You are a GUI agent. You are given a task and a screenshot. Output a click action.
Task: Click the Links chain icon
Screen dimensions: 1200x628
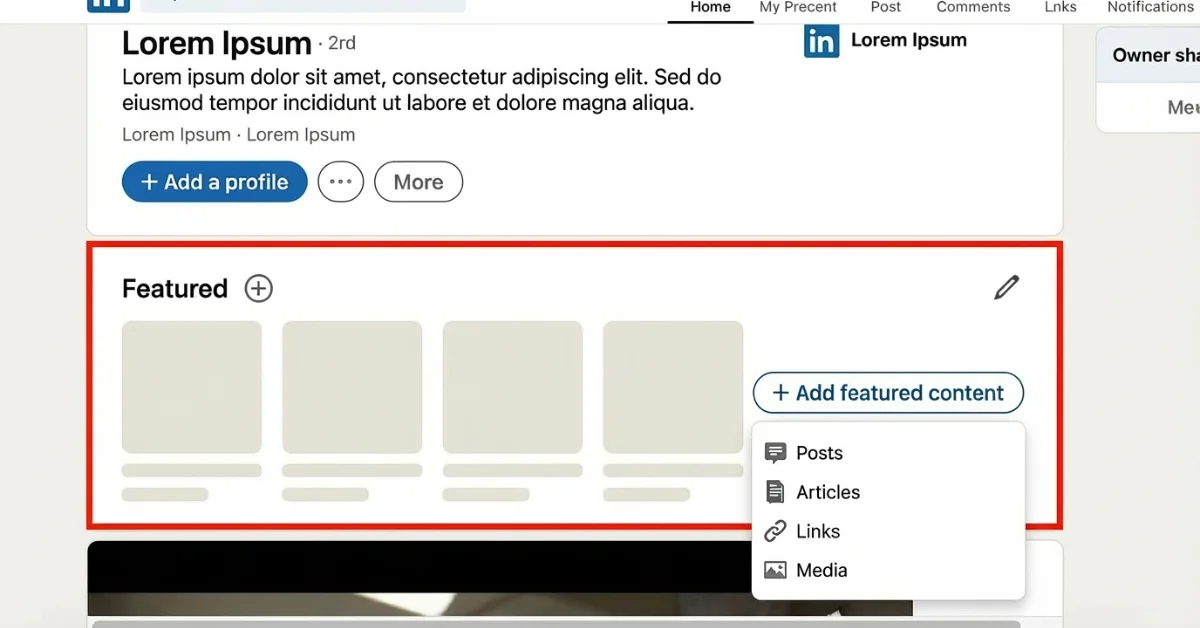(x=775, y=531)
